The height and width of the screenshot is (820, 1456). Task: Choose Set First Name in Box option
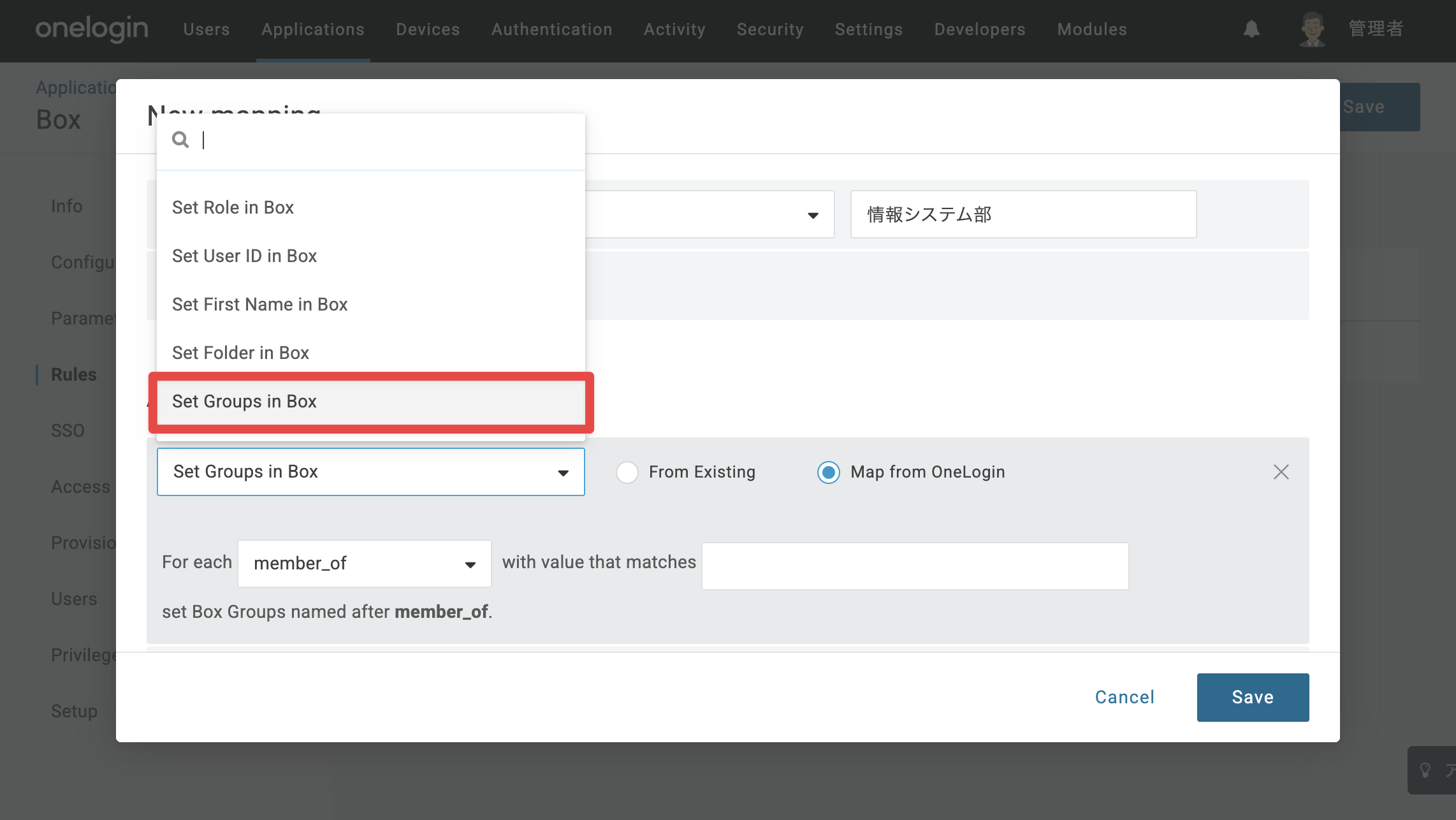(x=371, y=304)
